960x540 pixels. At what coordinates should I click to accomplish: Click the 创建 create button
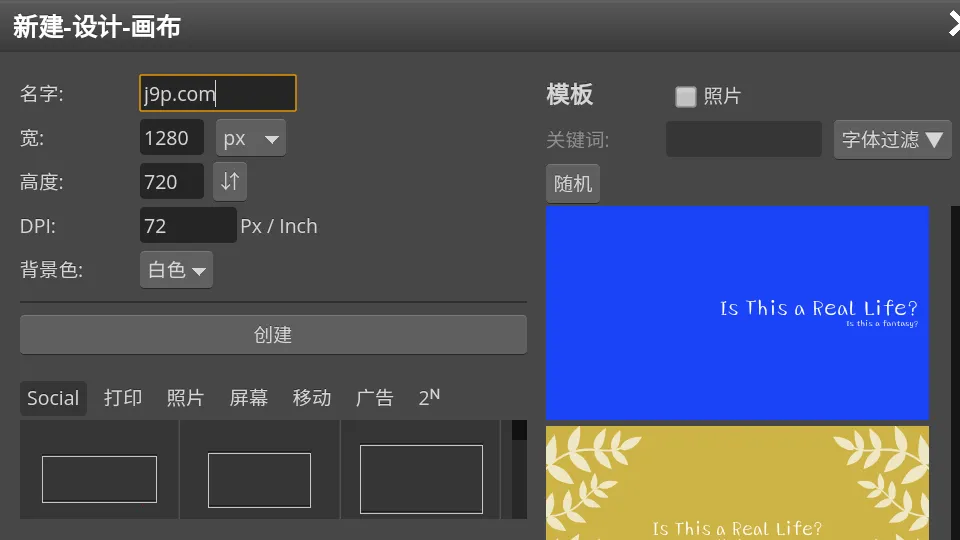tap(273, 335)
